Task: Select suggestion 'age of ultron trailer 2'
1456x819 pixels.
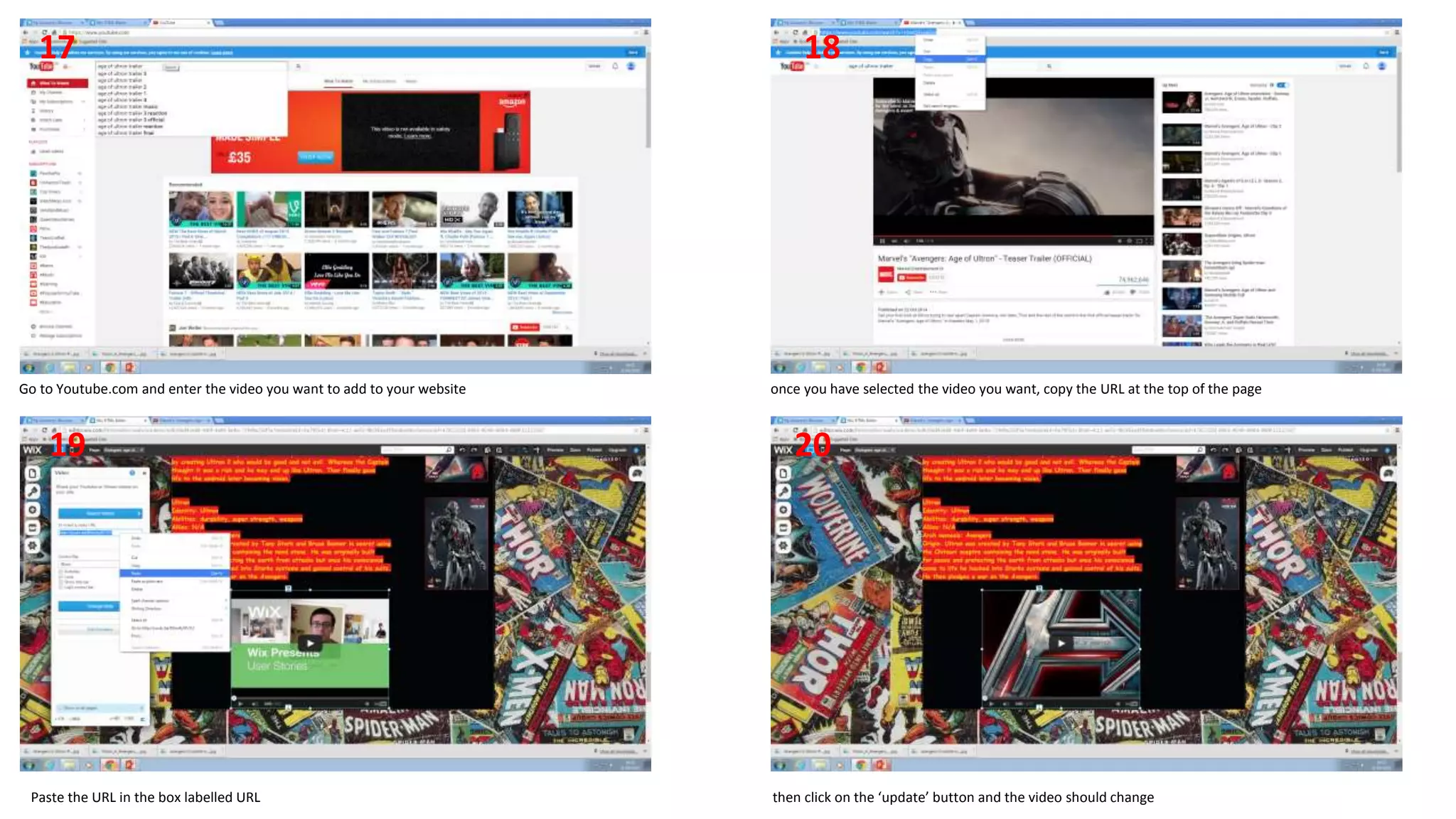Action: (x=122, y=87)
